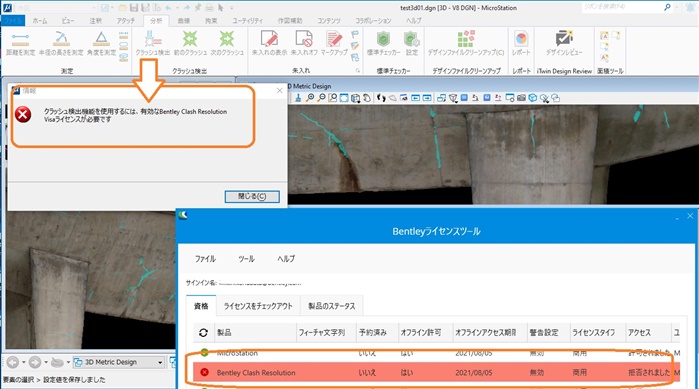This screenshot has height=389, width=699.
Task: Click View Previous icon in view toolbar
Action: [415, 98]
